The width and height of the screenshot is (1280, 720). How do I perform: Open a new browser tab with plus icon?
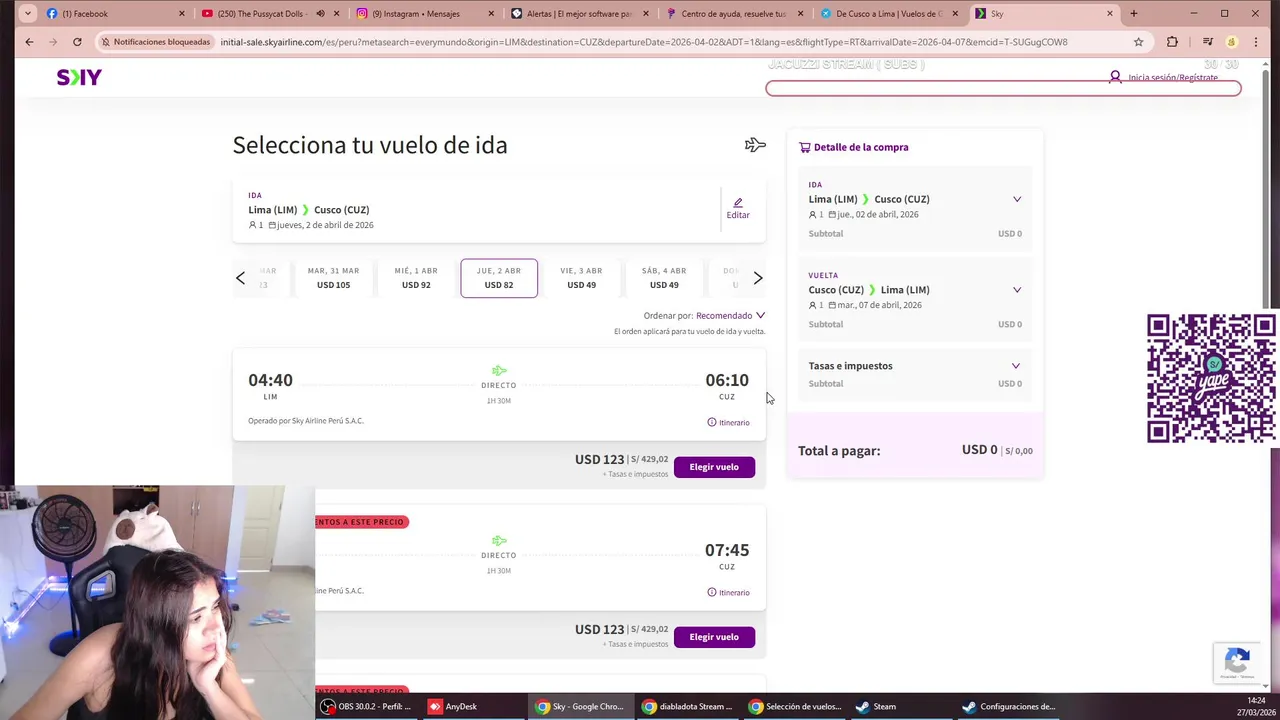click(x=1133, y=14)
